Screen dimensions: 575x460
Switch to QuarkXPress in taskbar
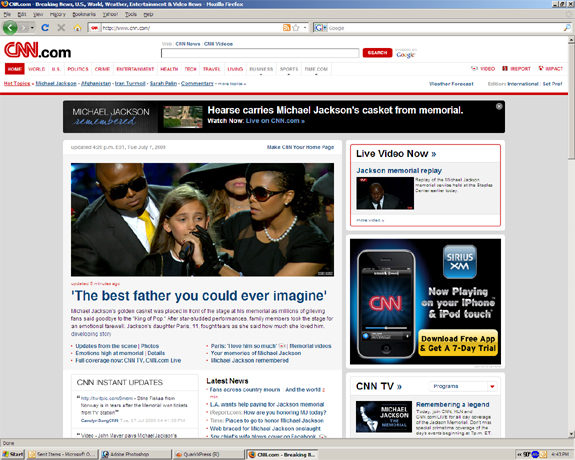pyautogui.click(x=209, y=454)
